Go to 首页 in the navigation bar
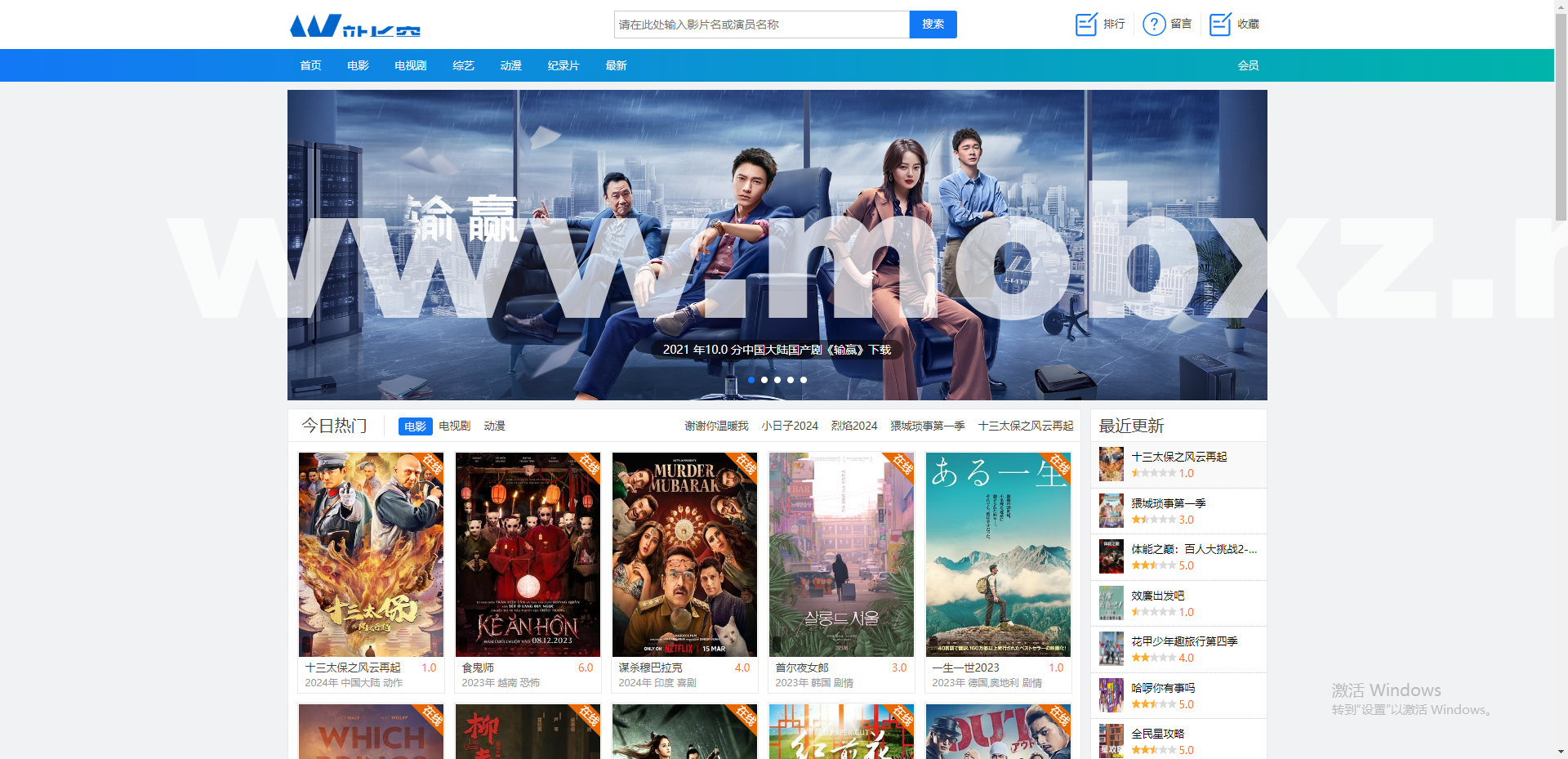 [310, 65]
